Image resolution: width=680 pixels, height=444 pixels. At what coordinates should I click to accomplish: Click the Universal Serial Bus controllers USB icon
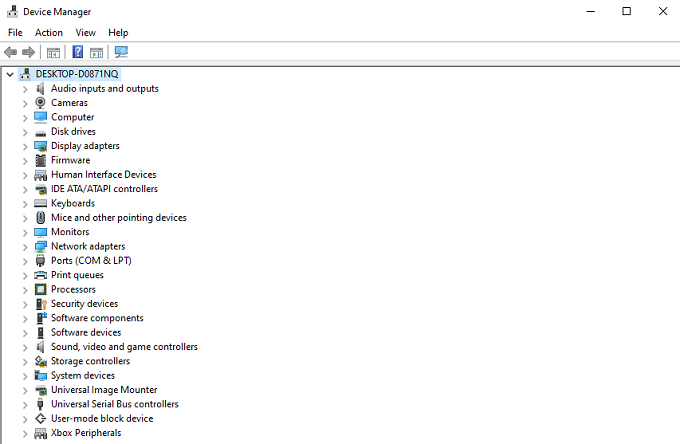(x=40, y=404)
